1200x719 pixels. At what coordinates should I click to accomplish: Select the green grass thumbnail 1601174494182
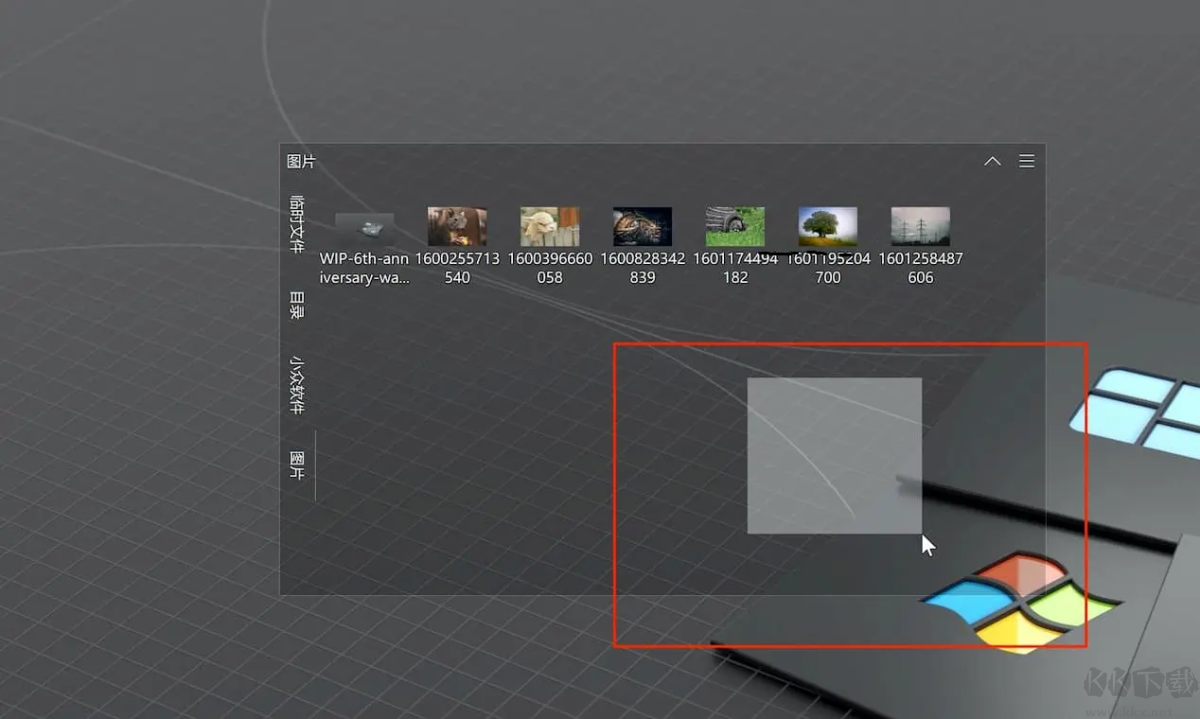tap(735, 227)
